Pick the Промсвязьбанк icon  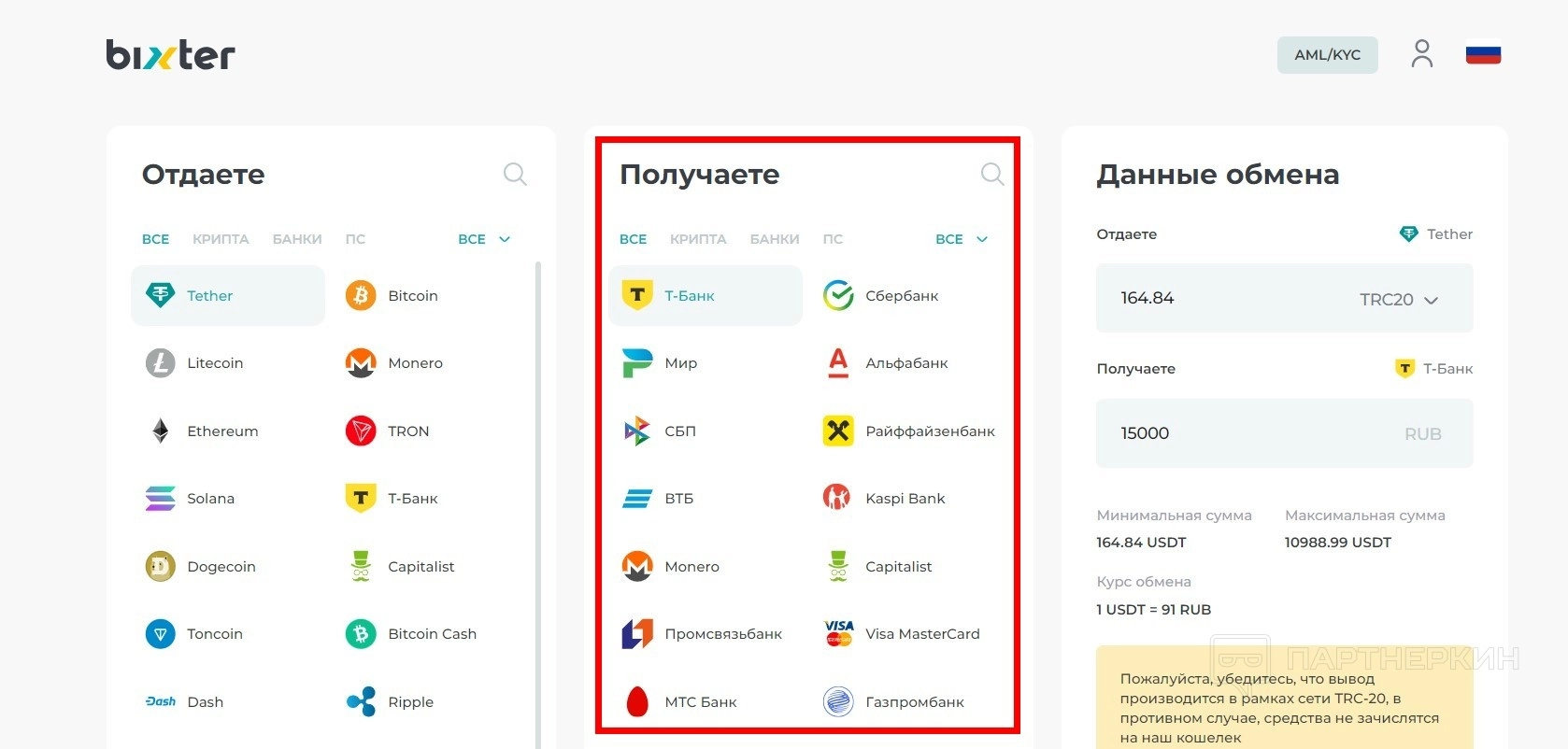point(637,634)
